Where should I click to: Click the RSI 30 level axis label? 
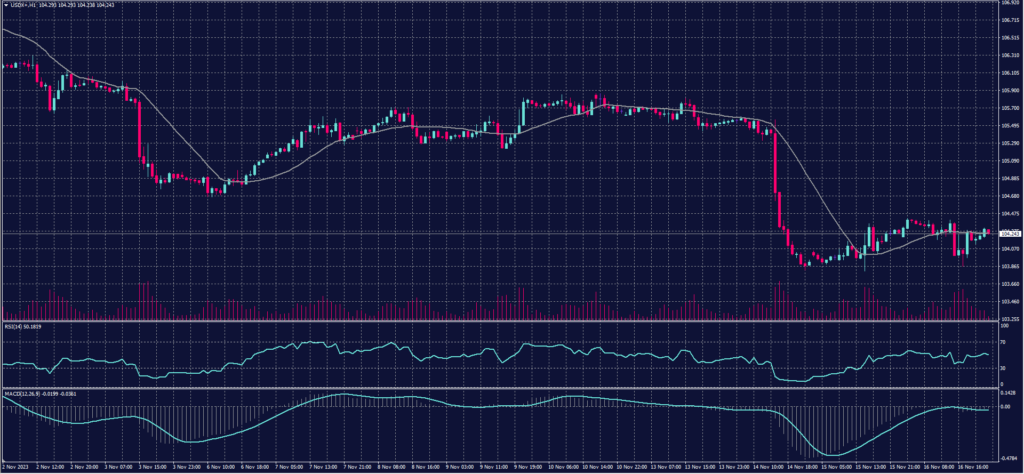[1003, 368]
